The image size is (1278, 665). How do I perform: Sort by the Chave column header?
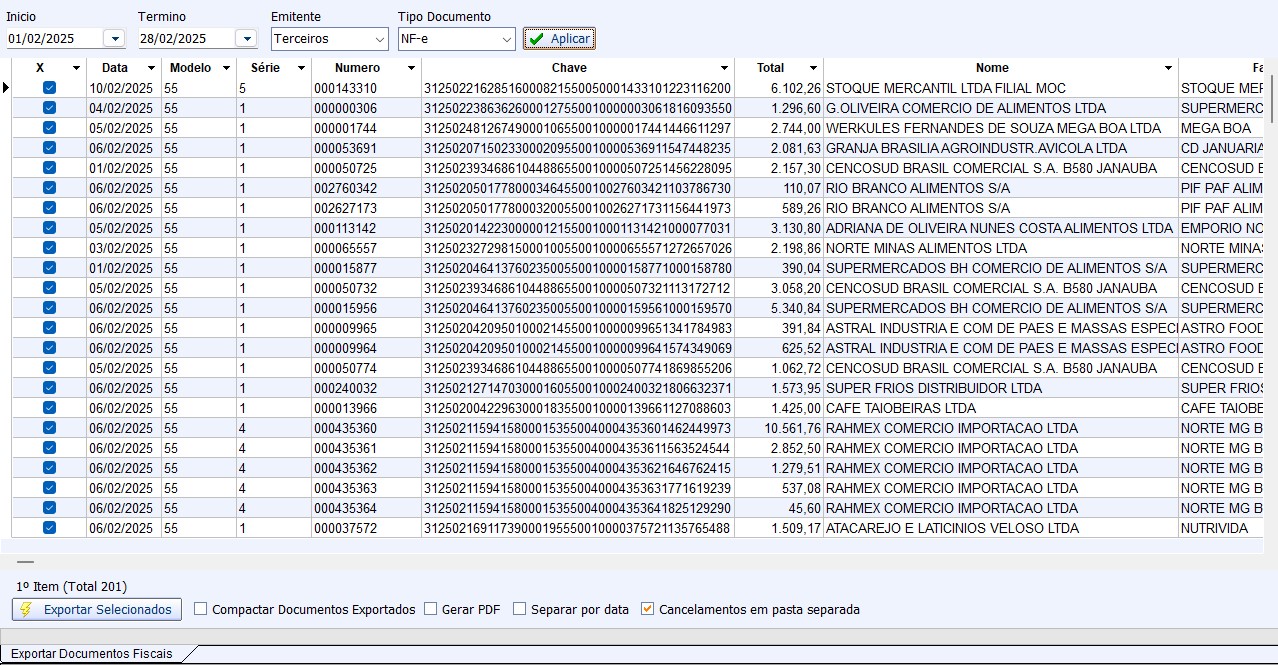click(569, 68)
